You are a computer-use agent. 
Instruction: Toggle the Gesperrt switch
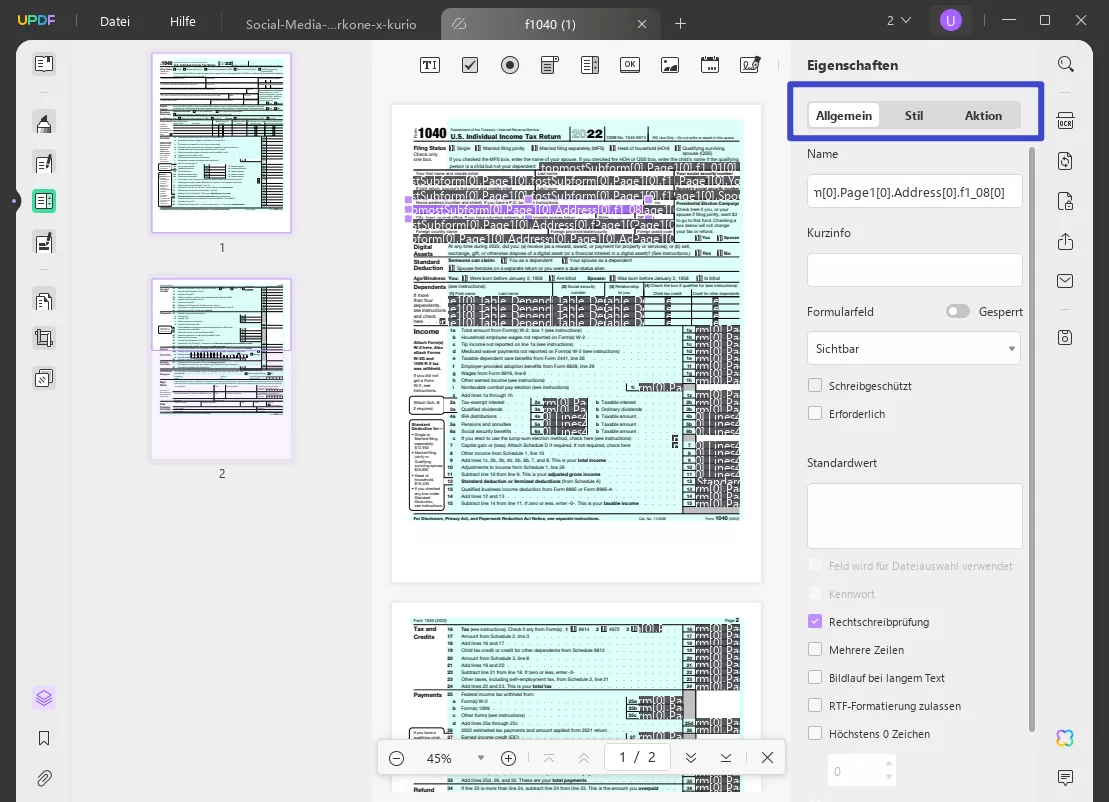coord(957,311)
